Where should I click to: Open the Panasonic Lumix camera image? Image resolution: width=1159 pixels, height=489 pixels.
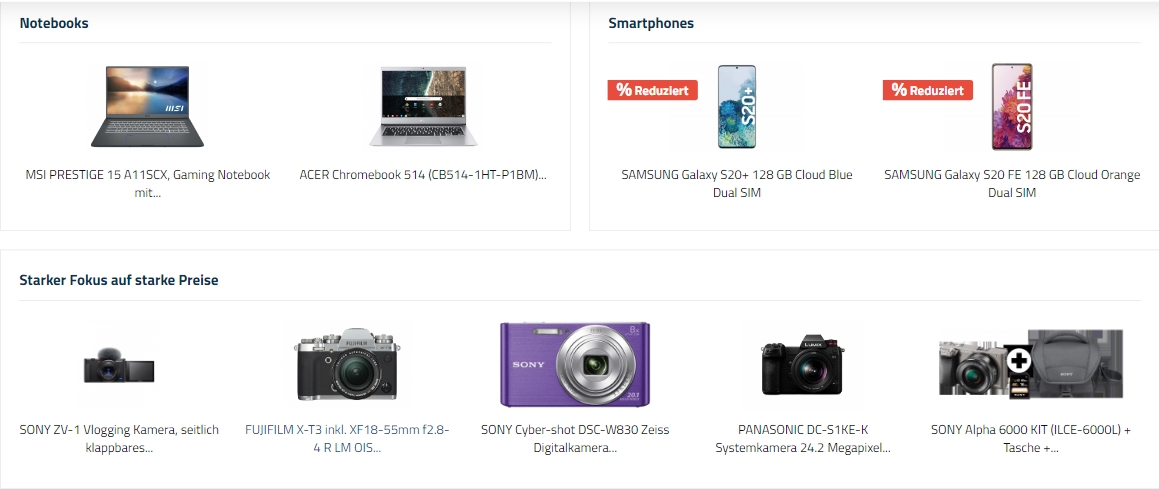pyautogui.click(x=803, y=365)
